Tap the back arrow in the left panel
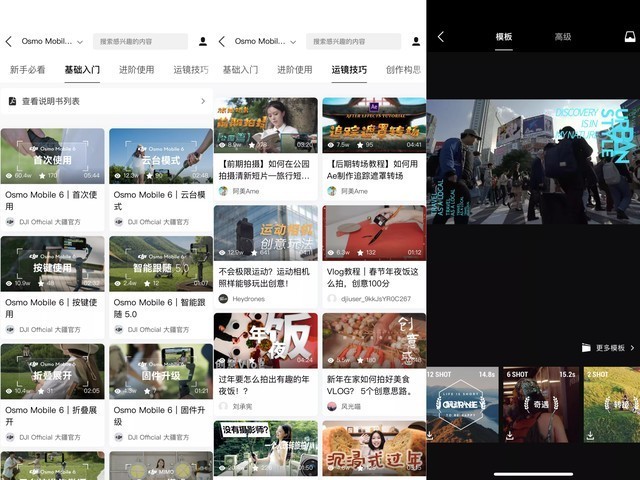This screenshot has width=640, height=480. pyautogui.click(x=9, y=41)
